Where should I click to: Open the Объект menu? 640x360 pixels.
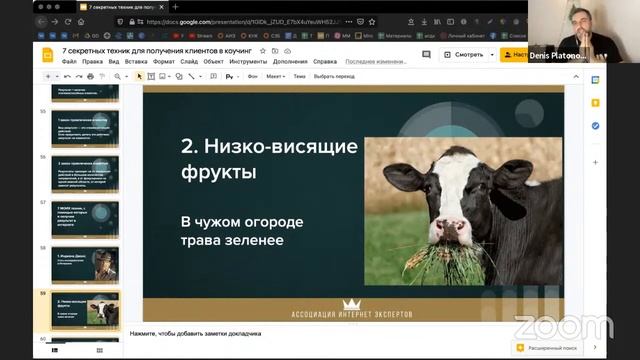(x=213, y=62)
